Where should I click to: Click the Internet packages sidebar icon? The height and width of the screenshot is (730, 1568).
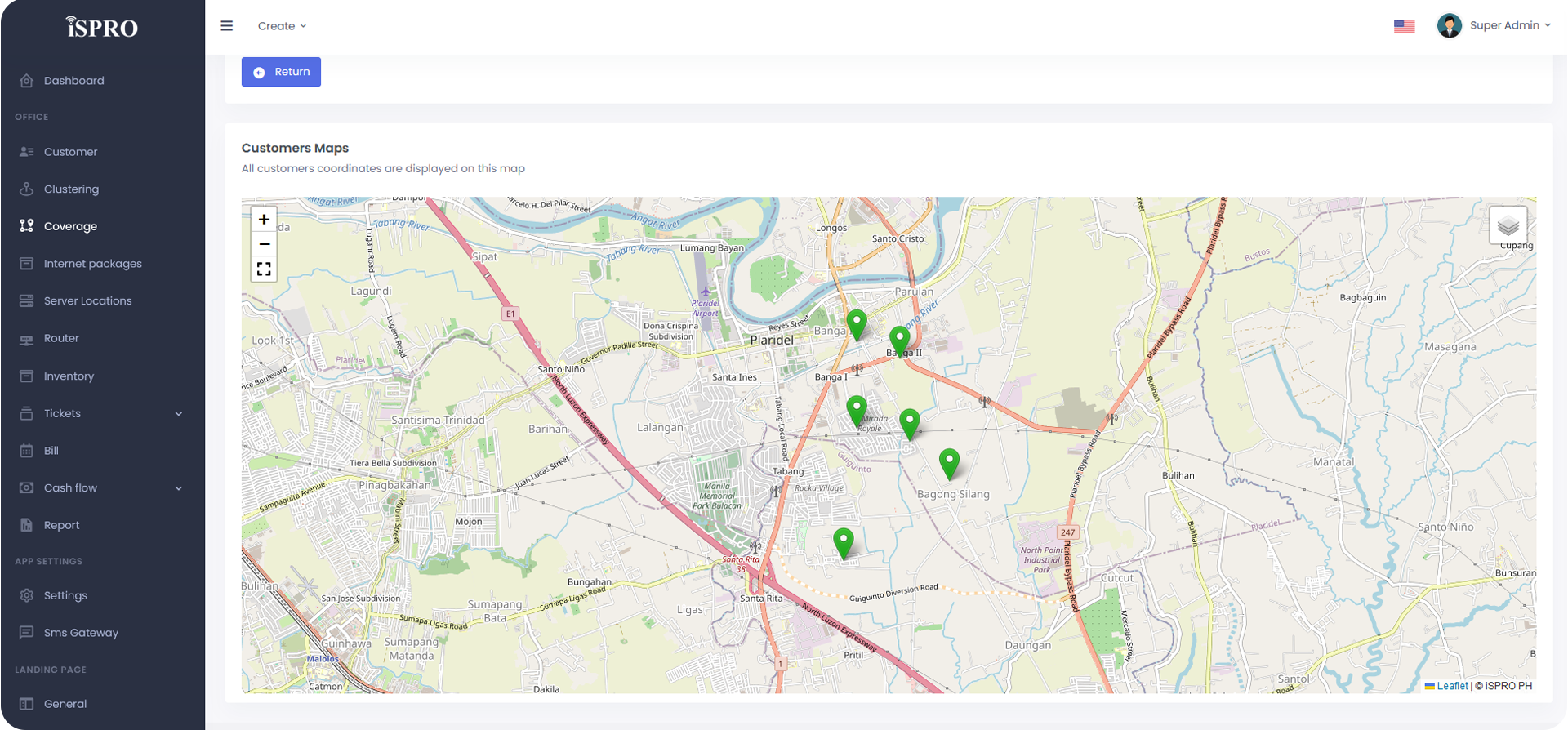[x=27, y=264]
